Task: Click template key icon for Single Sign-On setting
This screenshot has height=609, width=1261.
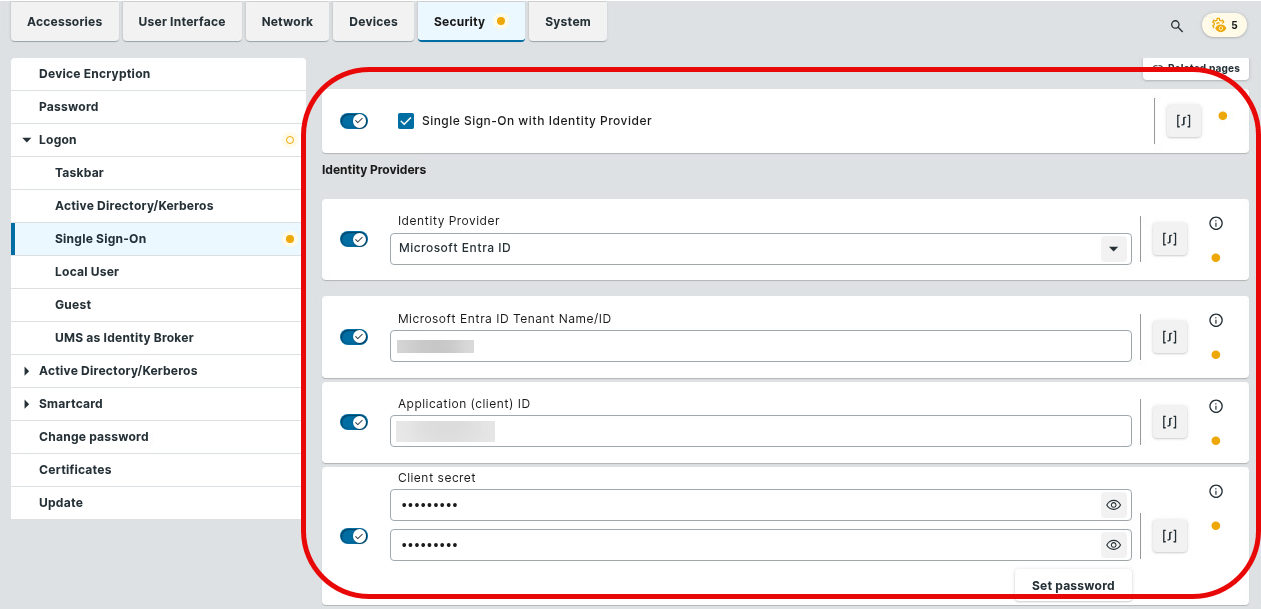Action: [x=1183, y=121]
